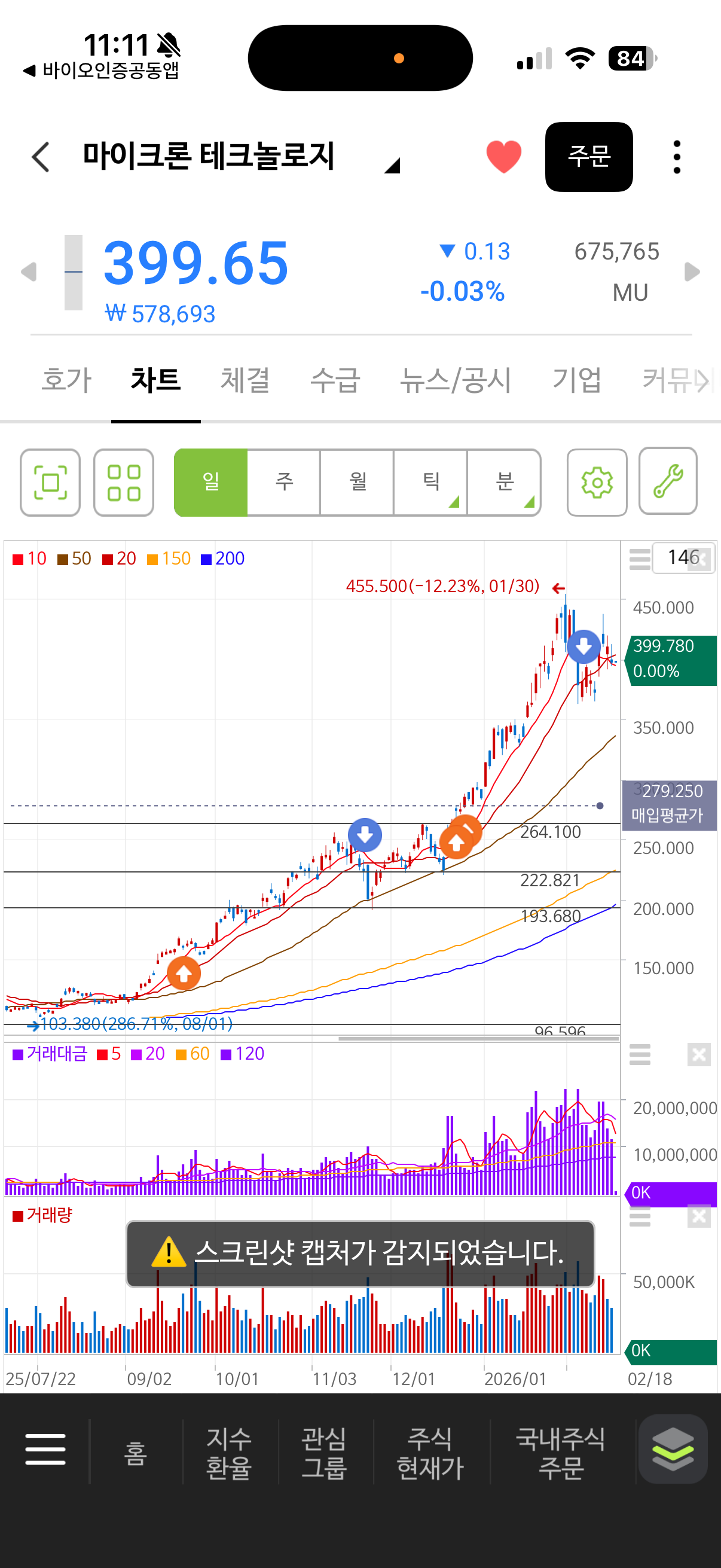The height and width of the screenshot is (1568, 721).
Task: Tap the mini candle indicator beside price
Action: point(74,272)
